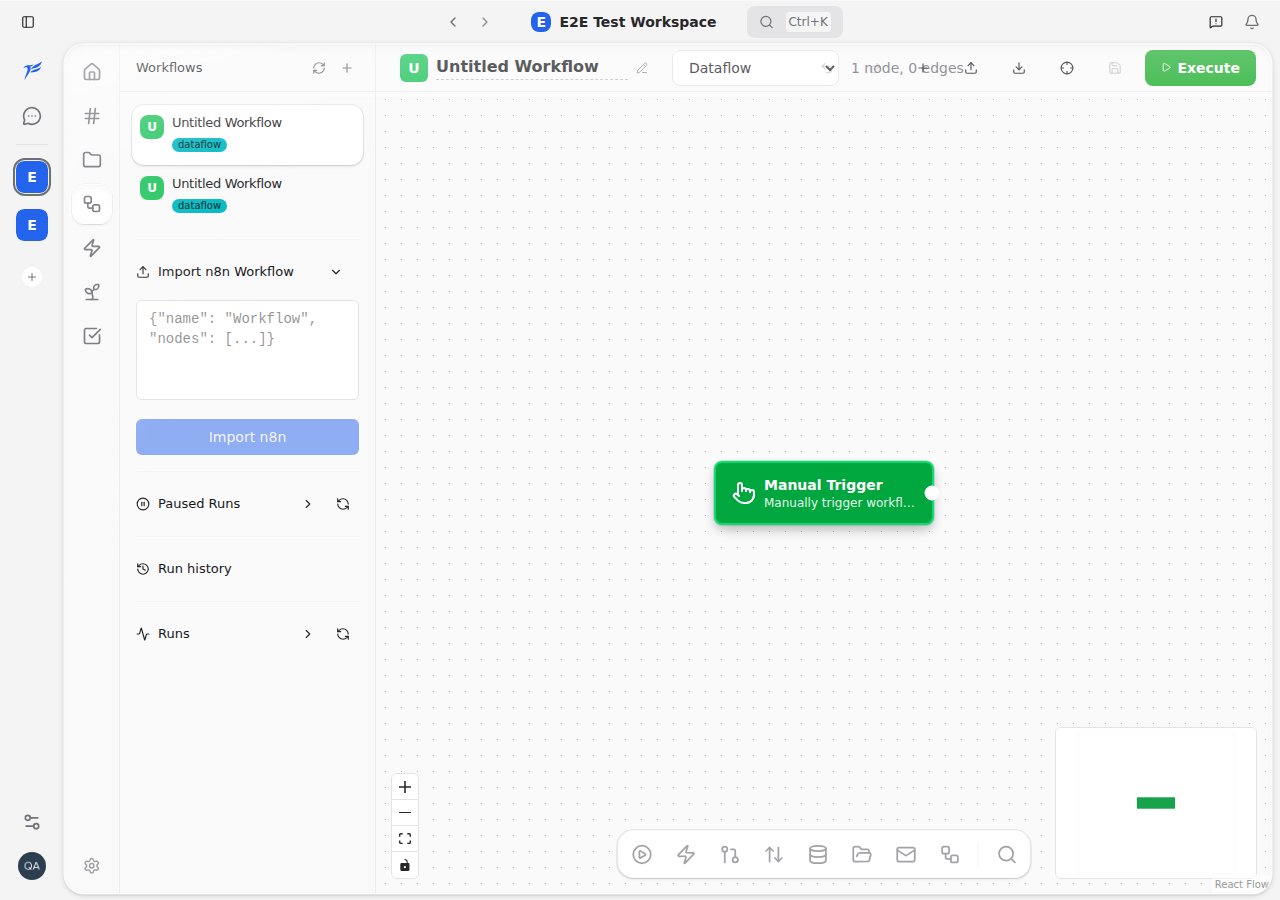Screen dimensions: 1280x900
Task: Click the Manual Trigger output handle
Action: tap(931, 493)
